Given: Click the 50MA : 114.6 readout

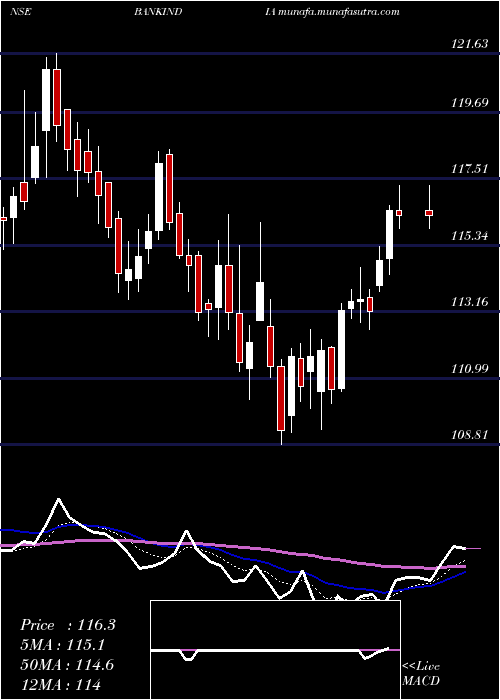Looking at the screenshot, I should [x=67, y=665].
